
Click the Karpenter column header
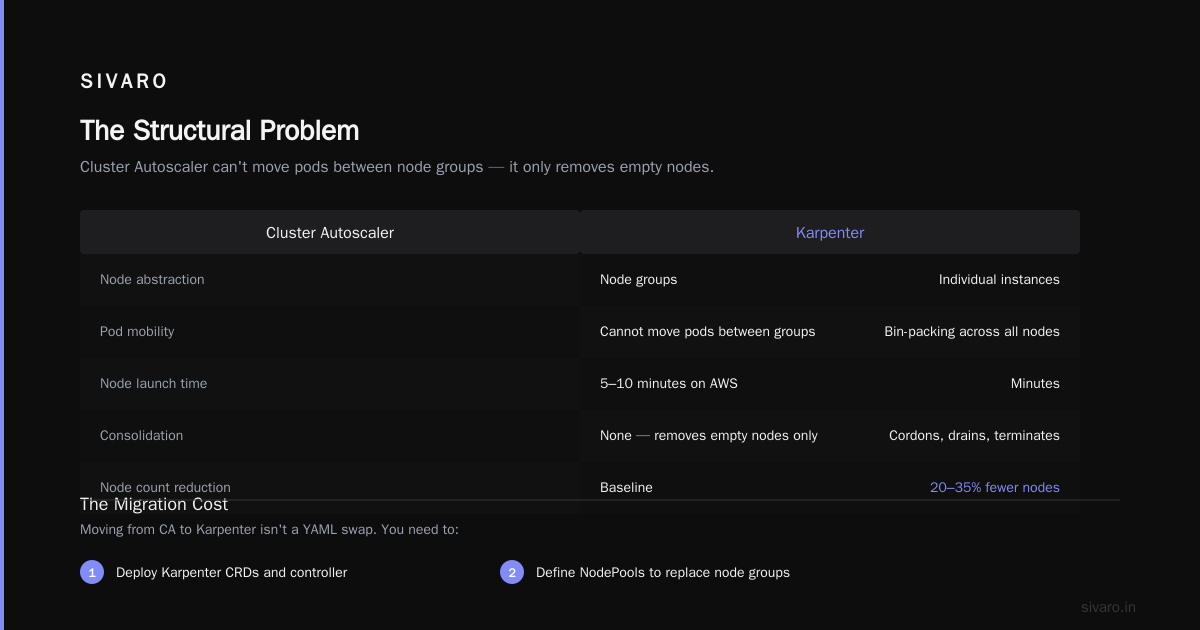830,232
